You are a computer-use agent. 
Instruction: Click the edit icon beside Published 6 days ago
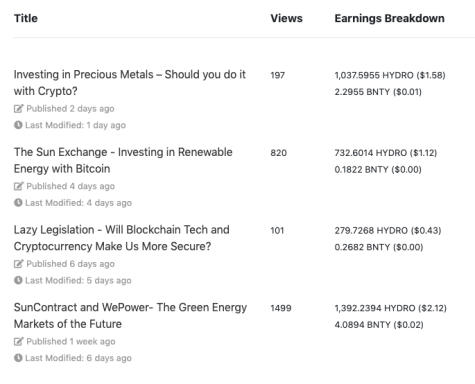(x=18, y=264)
